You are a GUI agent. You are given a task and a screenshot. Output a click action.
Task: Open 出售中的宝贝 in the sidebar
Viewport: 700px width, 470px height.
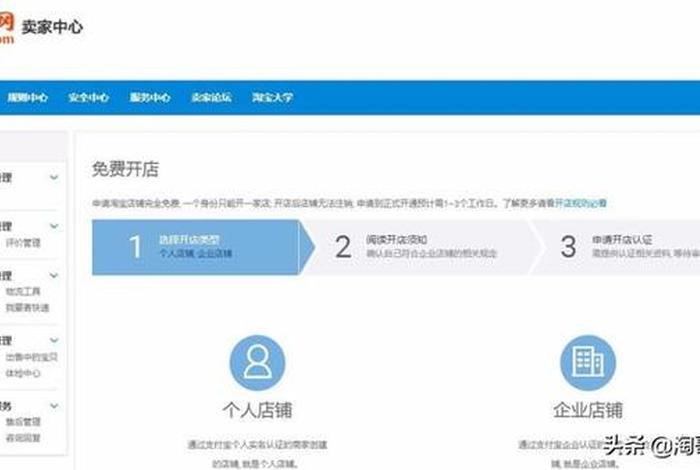[x=31, y=357]
